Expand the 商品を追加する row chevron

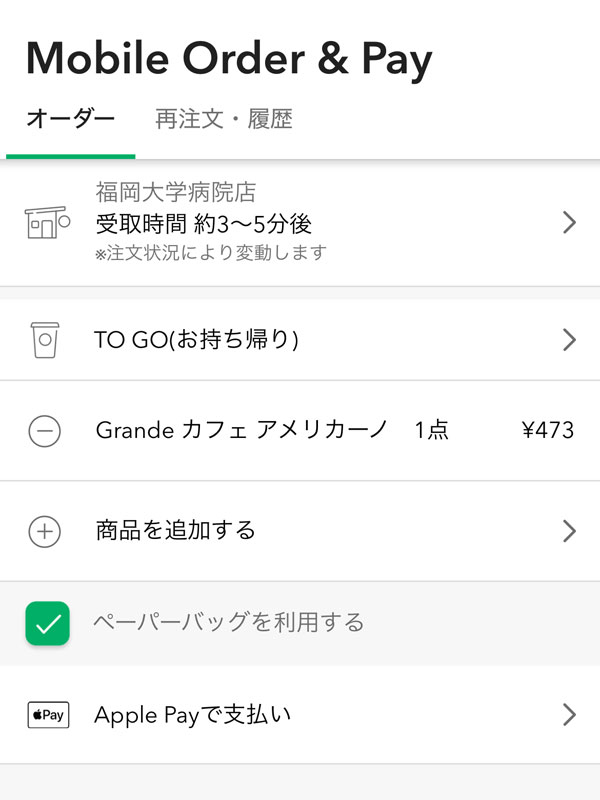point(569,530)
